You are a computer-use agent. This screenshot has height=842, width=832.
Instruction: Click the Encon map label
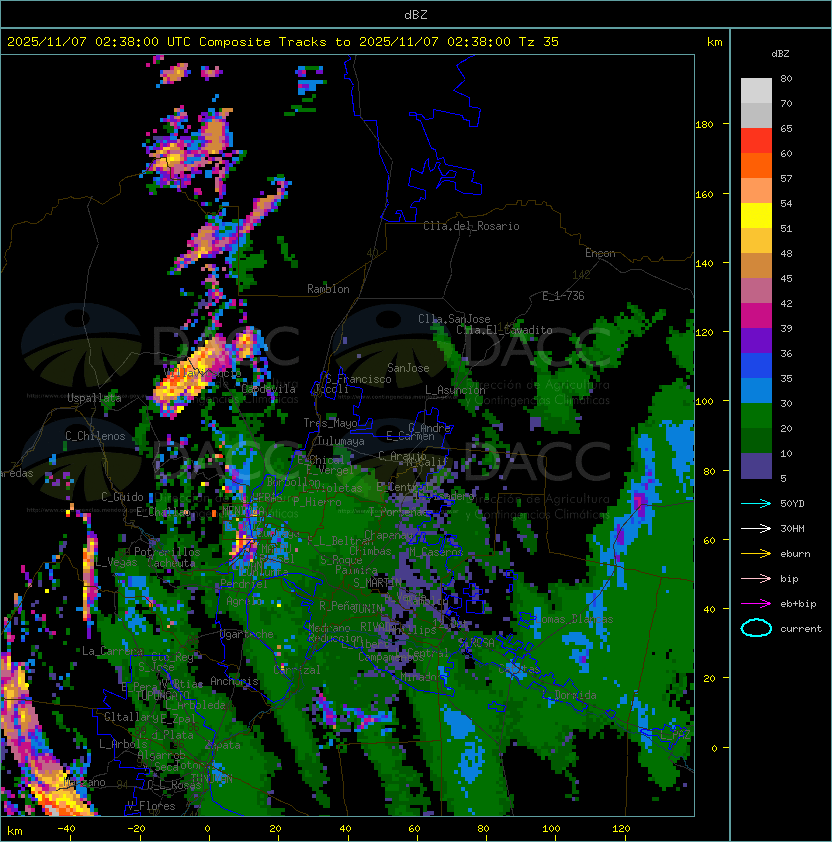coord(600,253)
